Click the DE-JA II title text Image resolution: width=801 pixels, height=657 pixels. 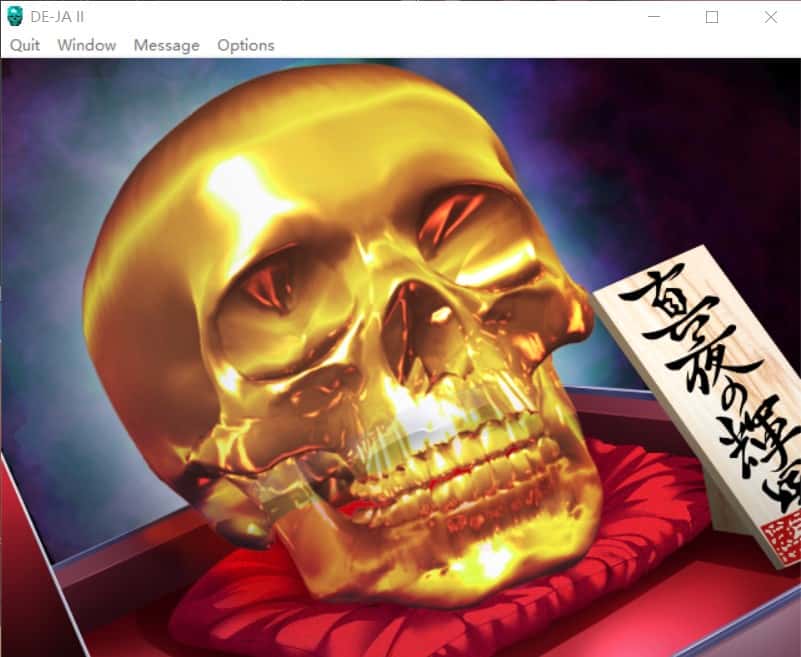click(x=57, y=17)
